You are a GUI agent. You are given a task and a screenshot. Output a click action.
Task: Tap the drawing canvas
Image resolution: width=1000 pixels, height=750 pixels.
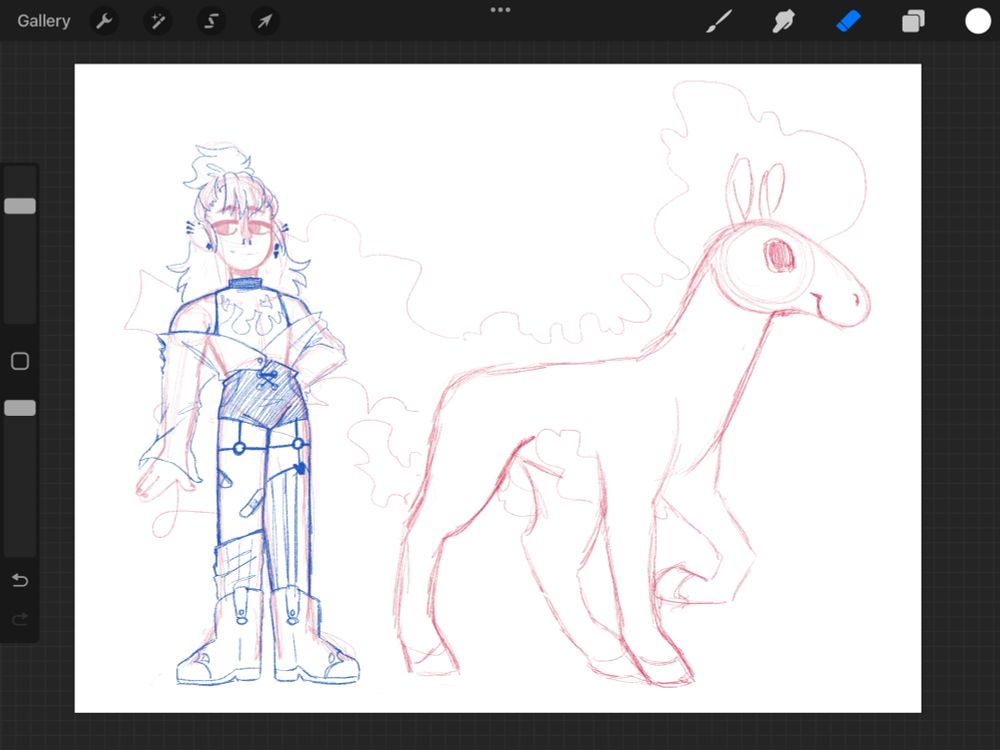pos(497,388)
